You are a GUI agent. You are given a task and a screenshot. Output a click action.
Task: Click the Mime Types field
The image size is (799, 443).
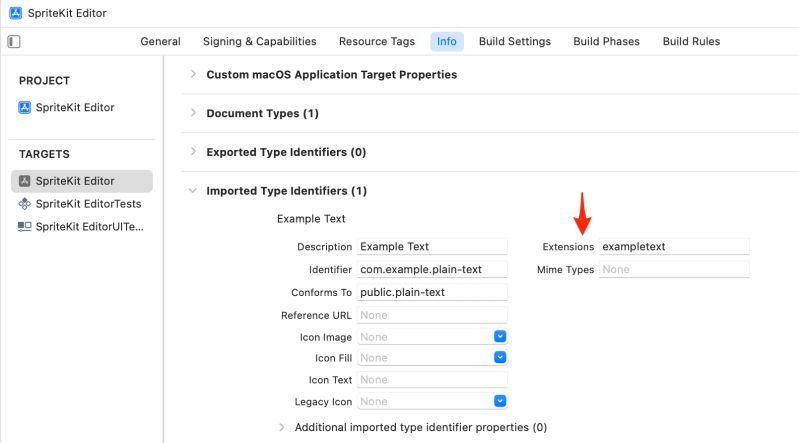(673, 269)
